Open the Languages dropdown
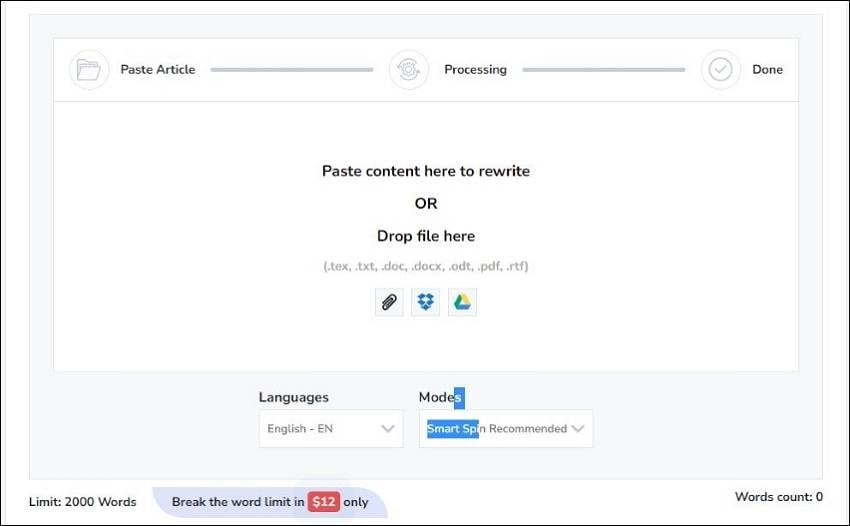 click(x=330, y=429)
